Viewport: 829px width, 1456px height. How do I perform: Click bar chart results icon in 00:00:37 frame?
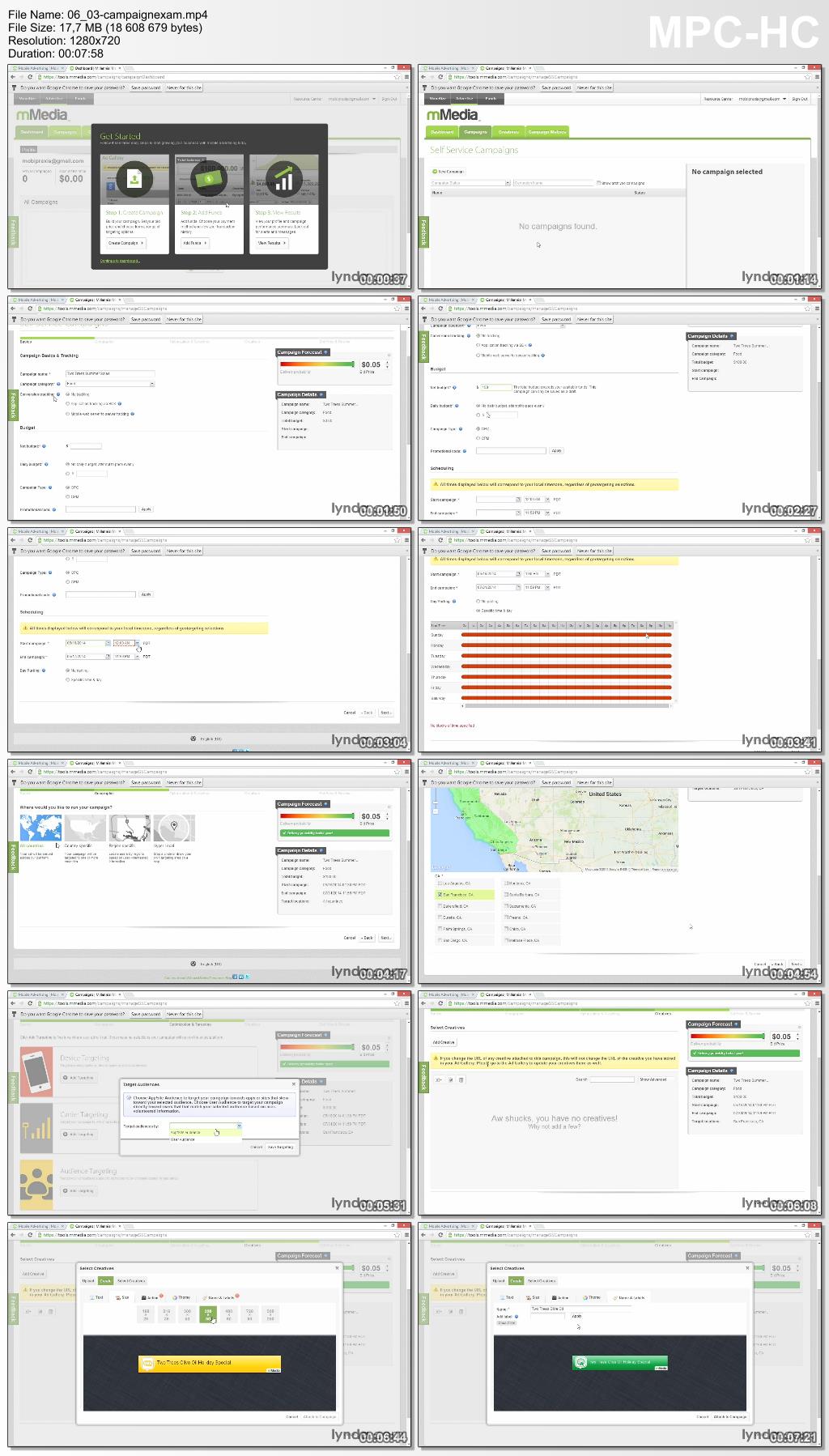click(x=283, y=179)
